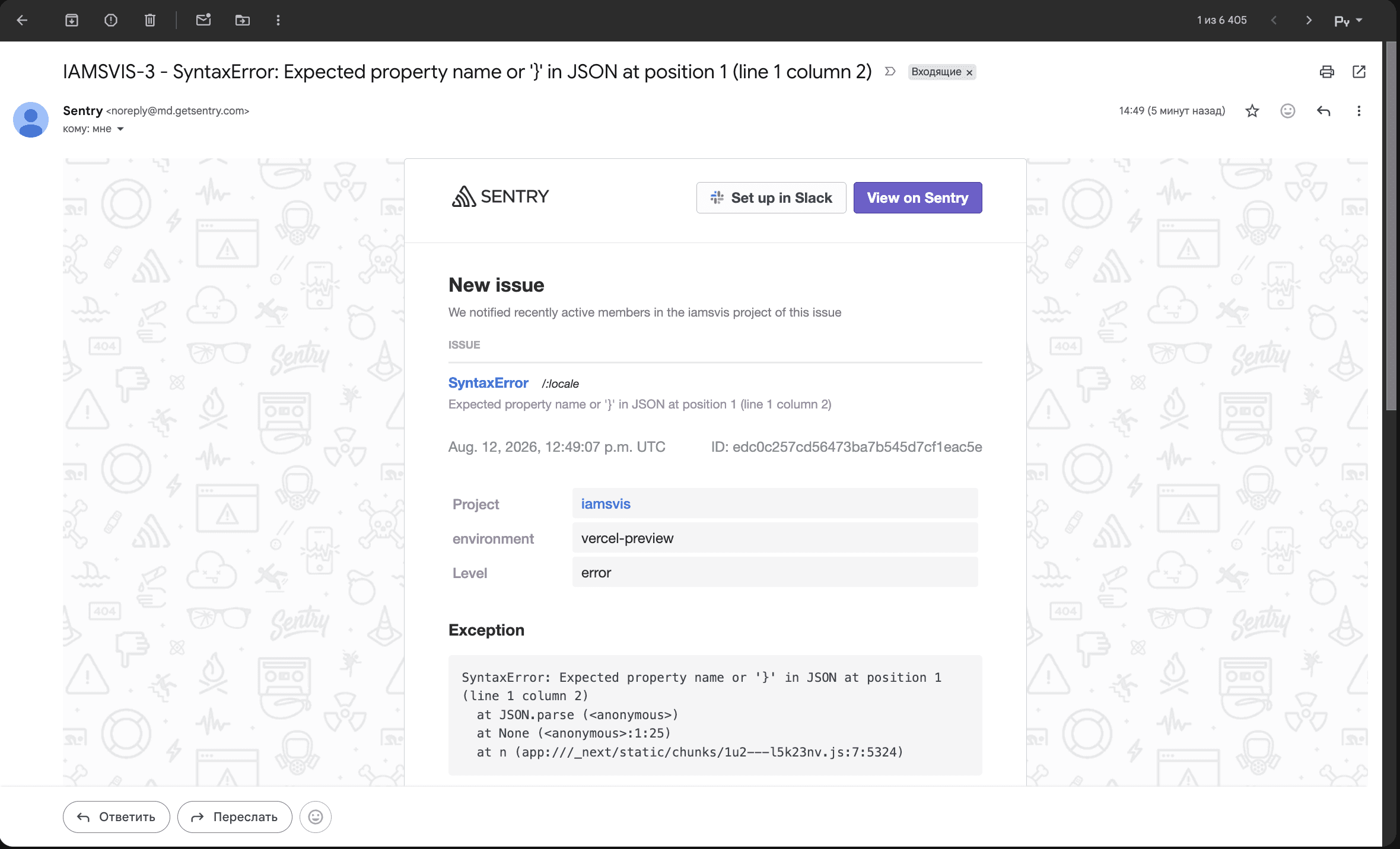Image resolution: width=1400 pixels, height=849 pixels.
Task: Click the 'Exception' heading
Action: click(486, 630)
